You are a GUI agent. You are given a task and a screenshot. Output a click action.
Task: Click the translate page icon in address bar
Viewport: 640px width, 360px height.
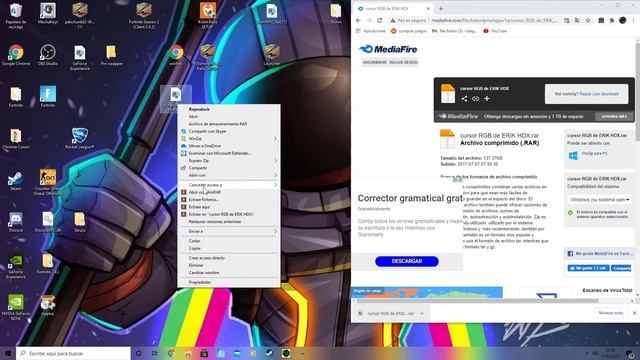pos(577,20)
